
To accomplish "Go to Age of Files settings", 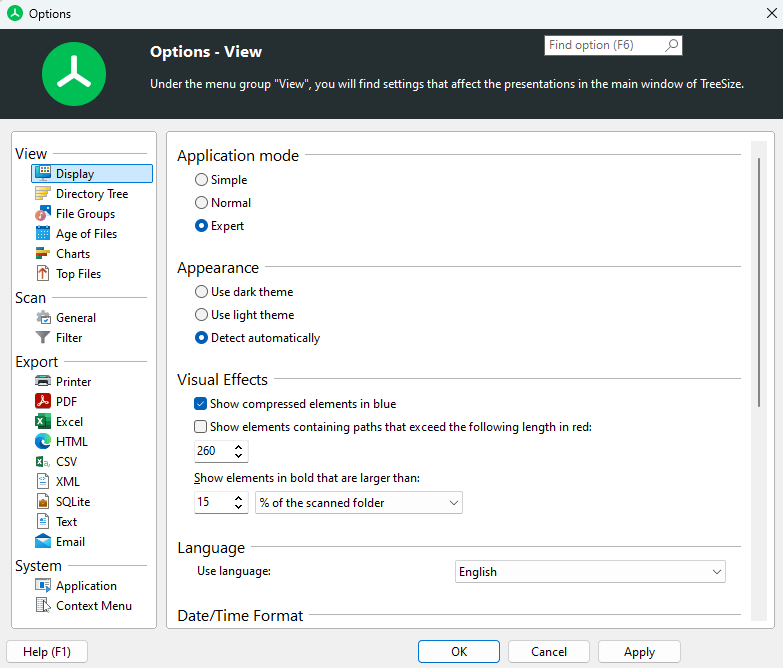I will click(x=86, y=234).
